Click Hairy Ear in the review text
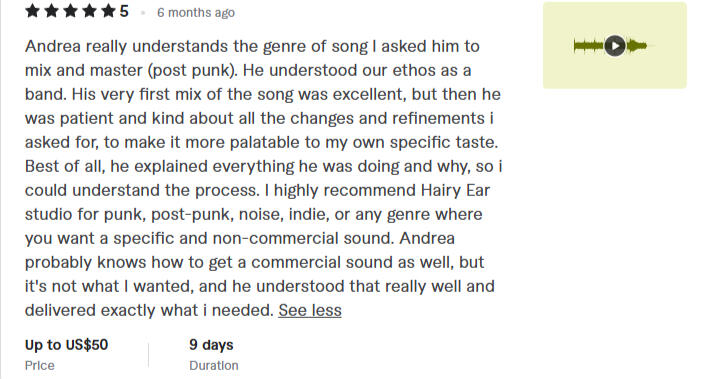Image resolution: width=709 pixels, height=379 pixels. pos(455,190)
